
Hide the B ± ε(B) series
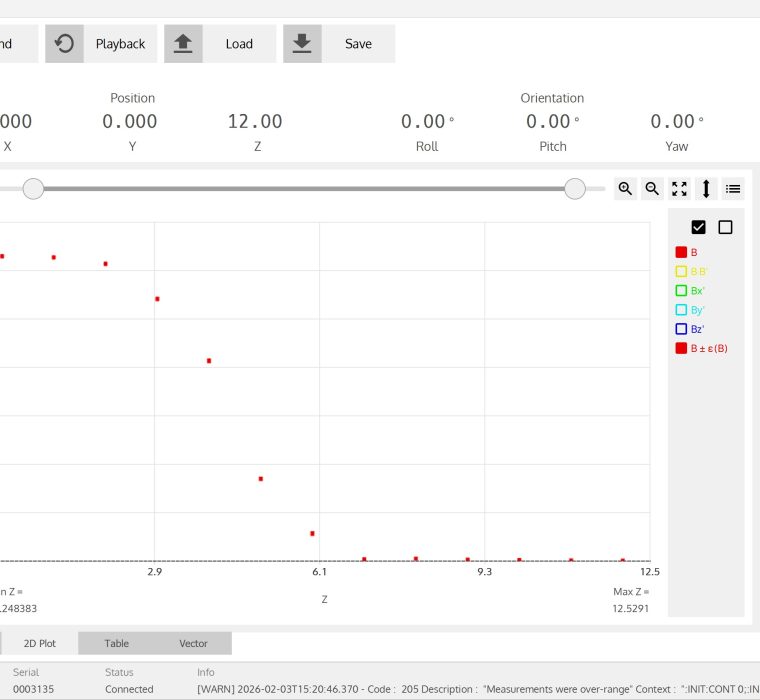click(x=681, y=348)
